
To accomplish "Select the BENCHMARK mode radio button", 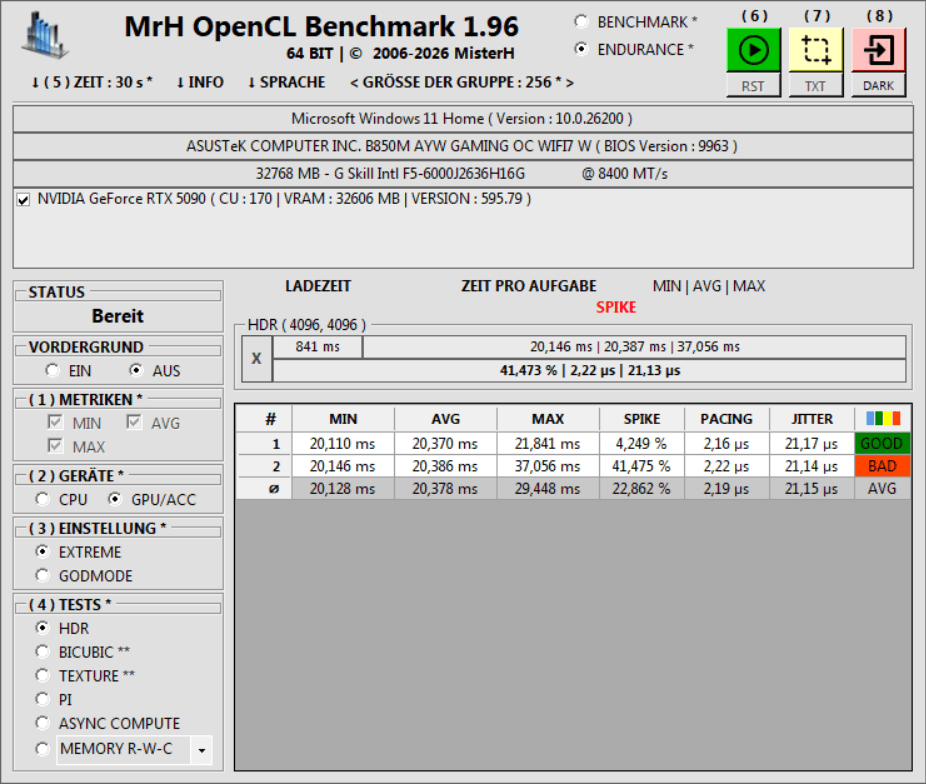I will coord(581,22).
